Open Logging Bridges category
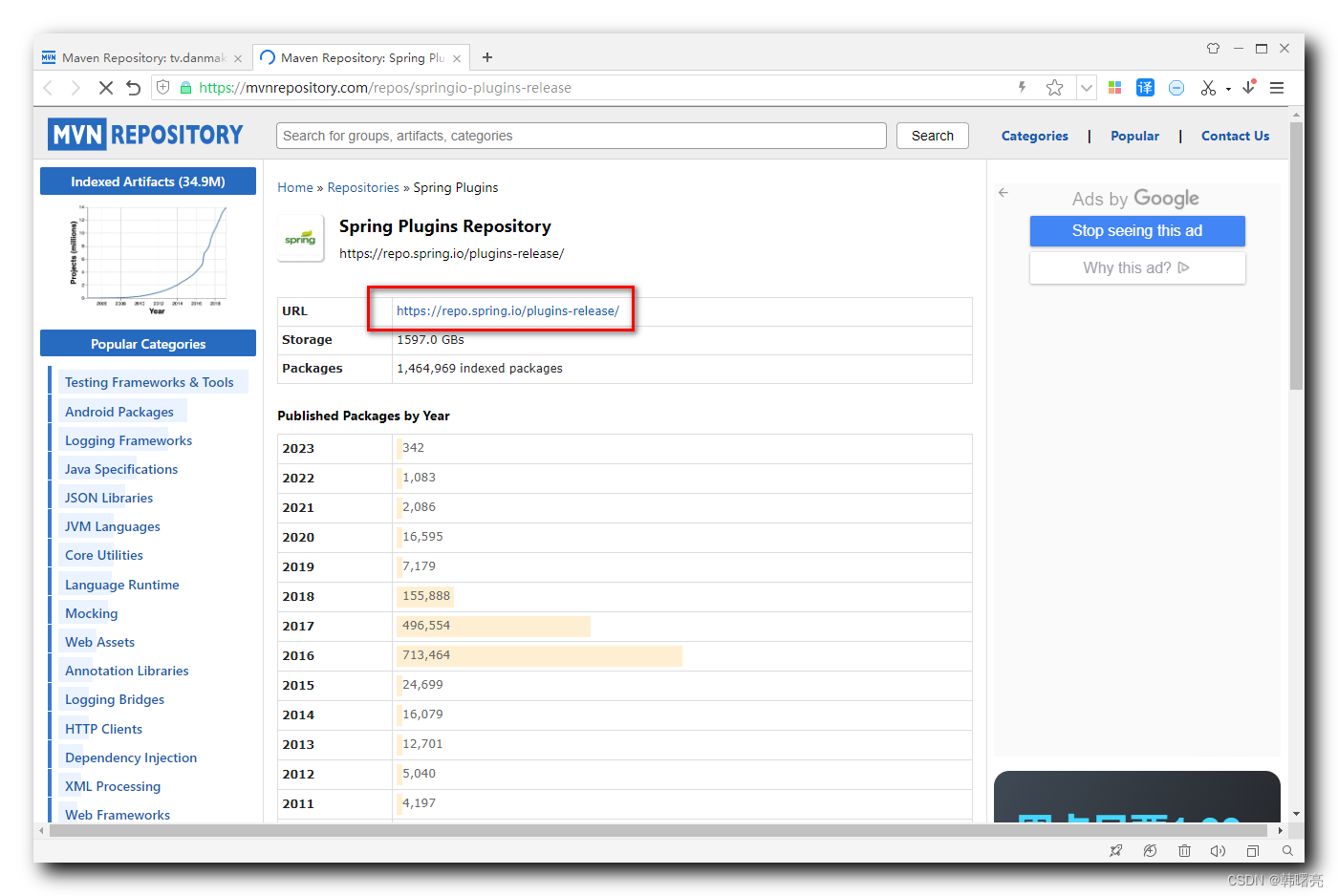The image size is (1338, 896). [x=115, y=699]
